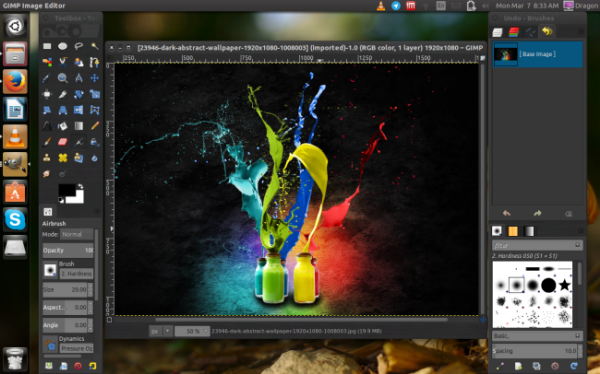Choose the Free Select lasso tool
This screenshot has height=374, width=600.
point(79,46)
